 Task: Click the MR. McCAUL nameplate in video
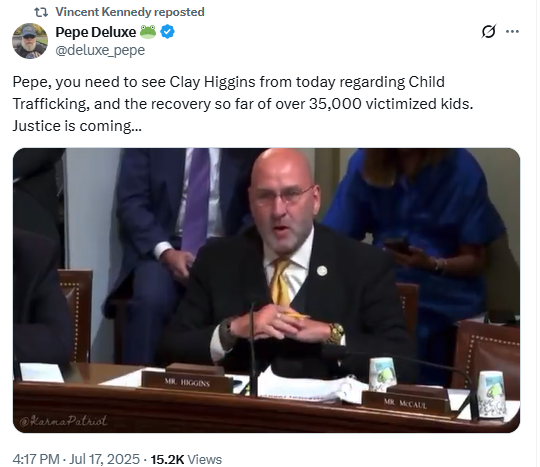pyautogui.click(x=405, y=403)
